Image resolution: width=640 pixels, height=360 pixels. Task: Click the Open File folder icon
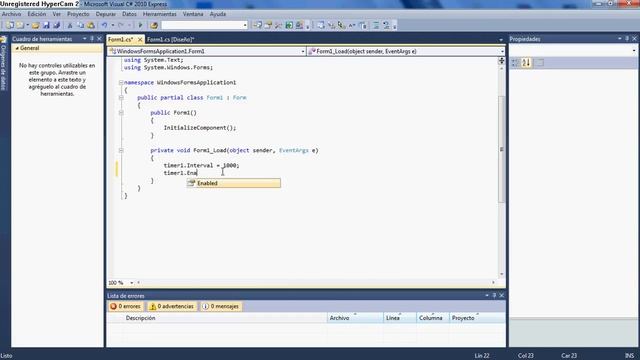click(36, 25)
